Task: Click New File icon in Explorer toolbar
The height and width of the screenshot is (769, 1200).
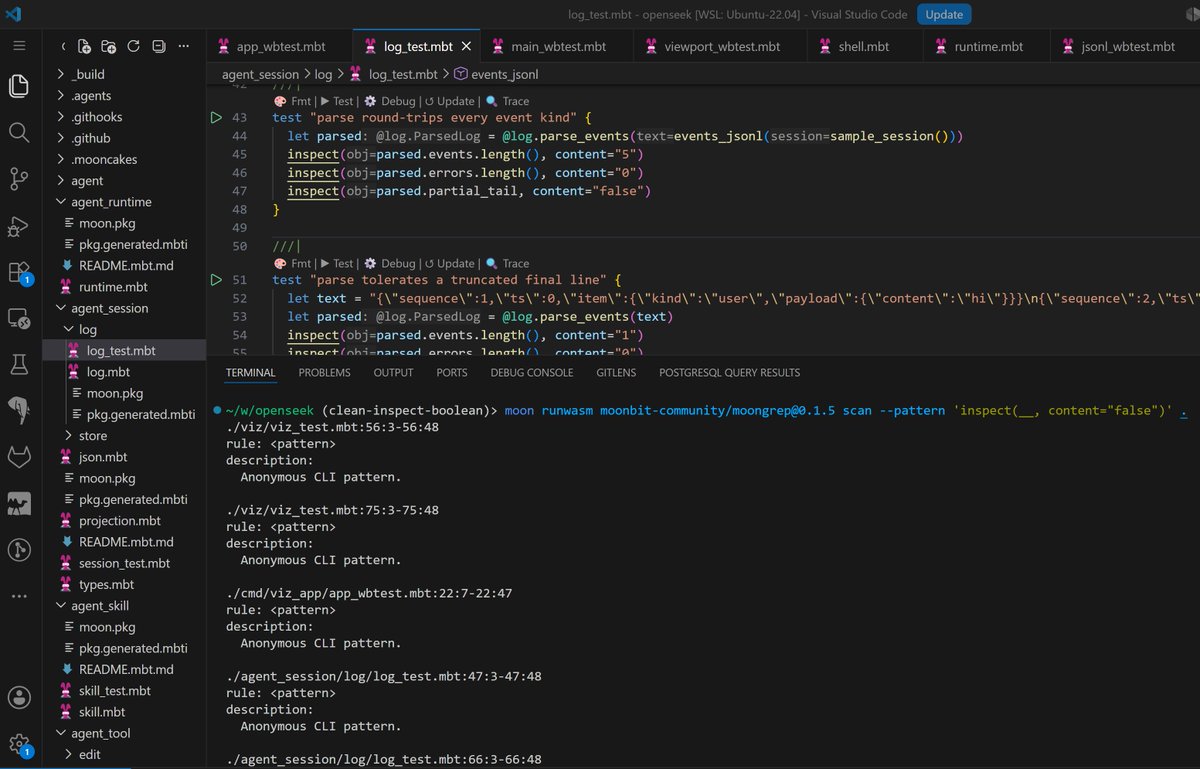Action: click(84, 46)
